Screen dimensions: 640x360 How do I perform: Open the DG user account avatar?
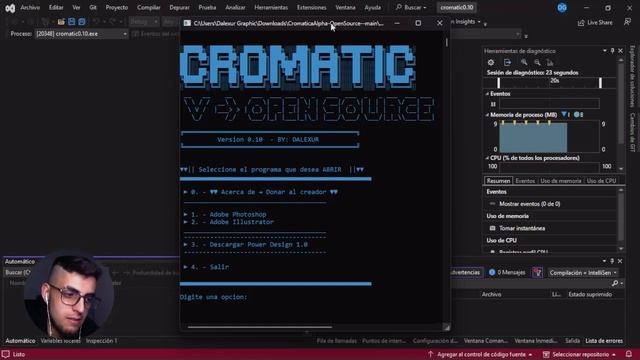click(x=562, y=8)
